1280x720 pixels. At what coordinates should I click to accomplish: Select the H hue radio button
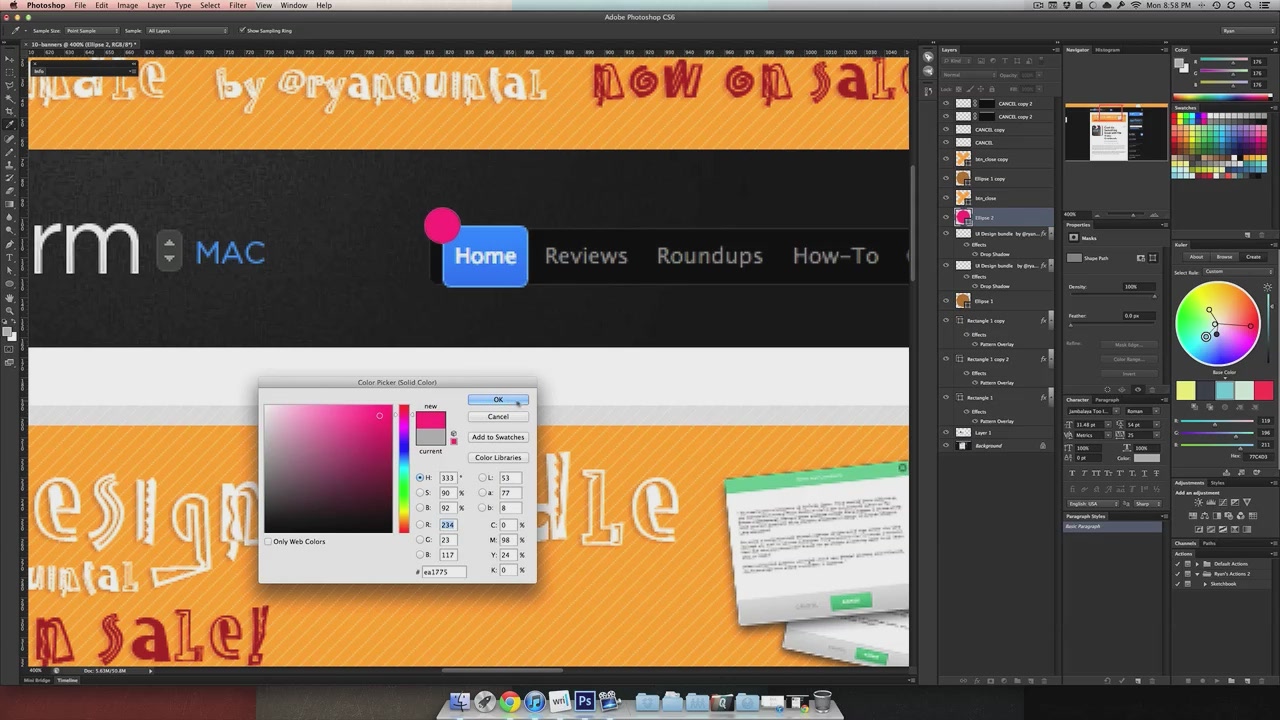(420, 478)
